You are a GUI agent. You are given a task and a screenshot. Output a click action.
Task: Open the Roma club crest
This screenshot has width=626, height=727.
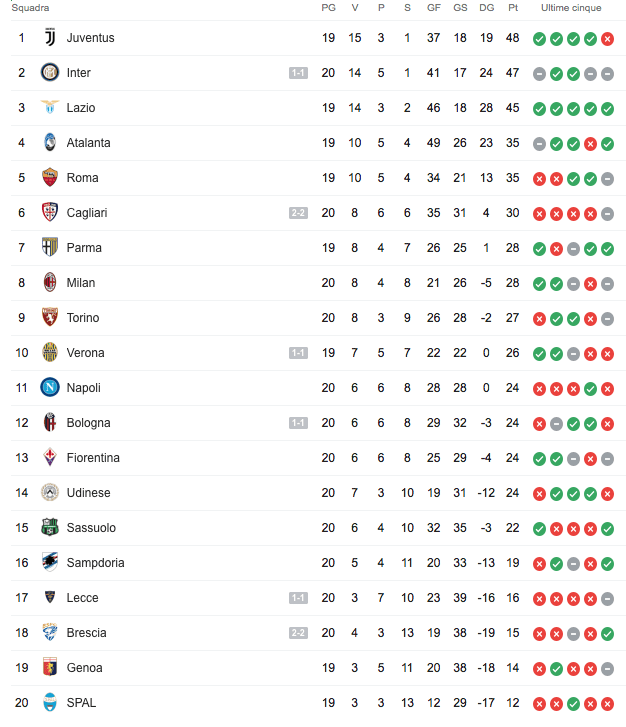point(50,178)
